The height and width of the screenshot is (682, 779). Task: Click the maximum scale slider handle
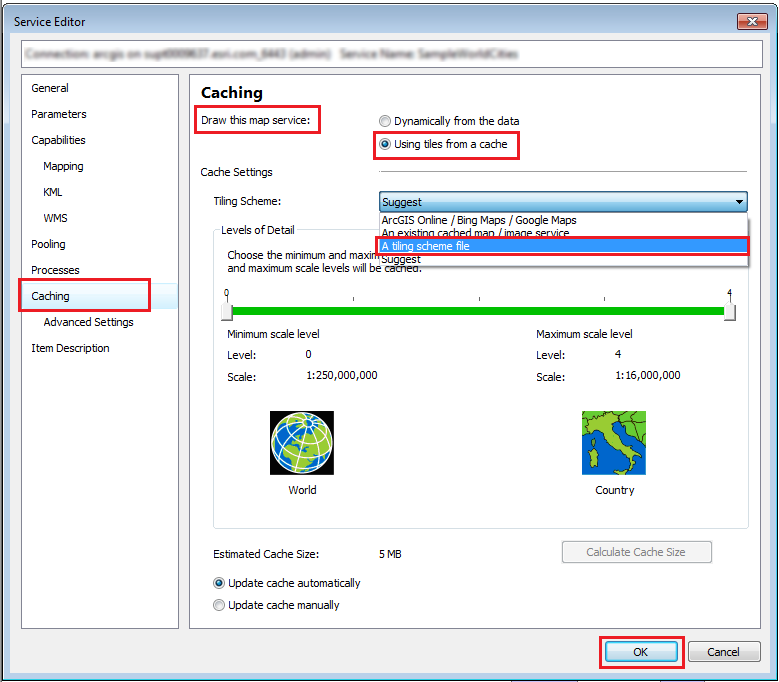(730, 312)
